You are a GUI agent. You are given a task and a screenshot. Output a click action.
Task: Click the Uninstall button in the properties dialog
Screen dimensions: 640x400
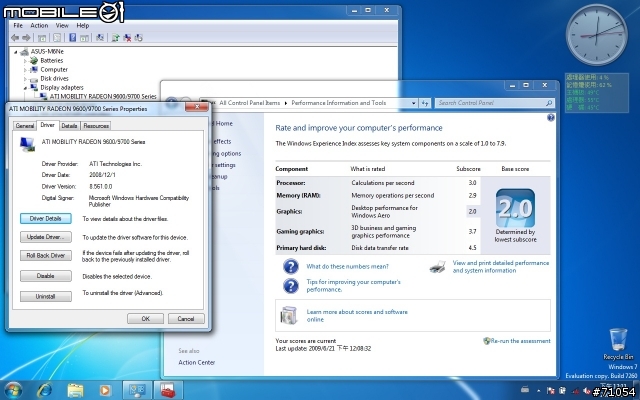[45, 296]
